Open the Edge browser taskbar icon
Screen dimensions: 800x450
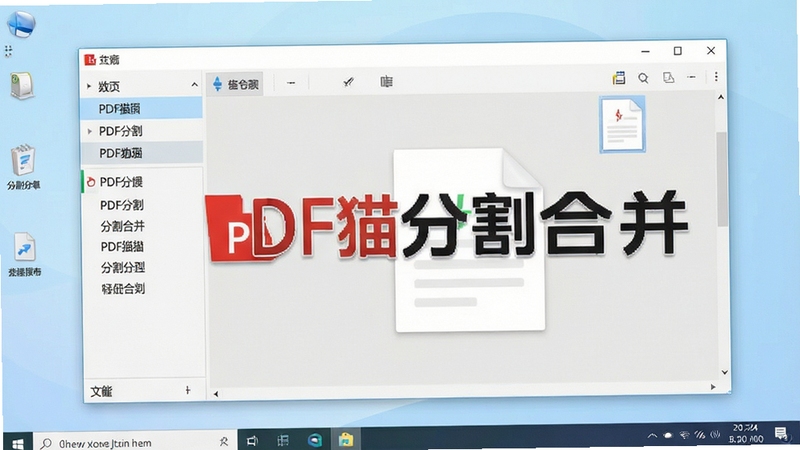(315, 440)
